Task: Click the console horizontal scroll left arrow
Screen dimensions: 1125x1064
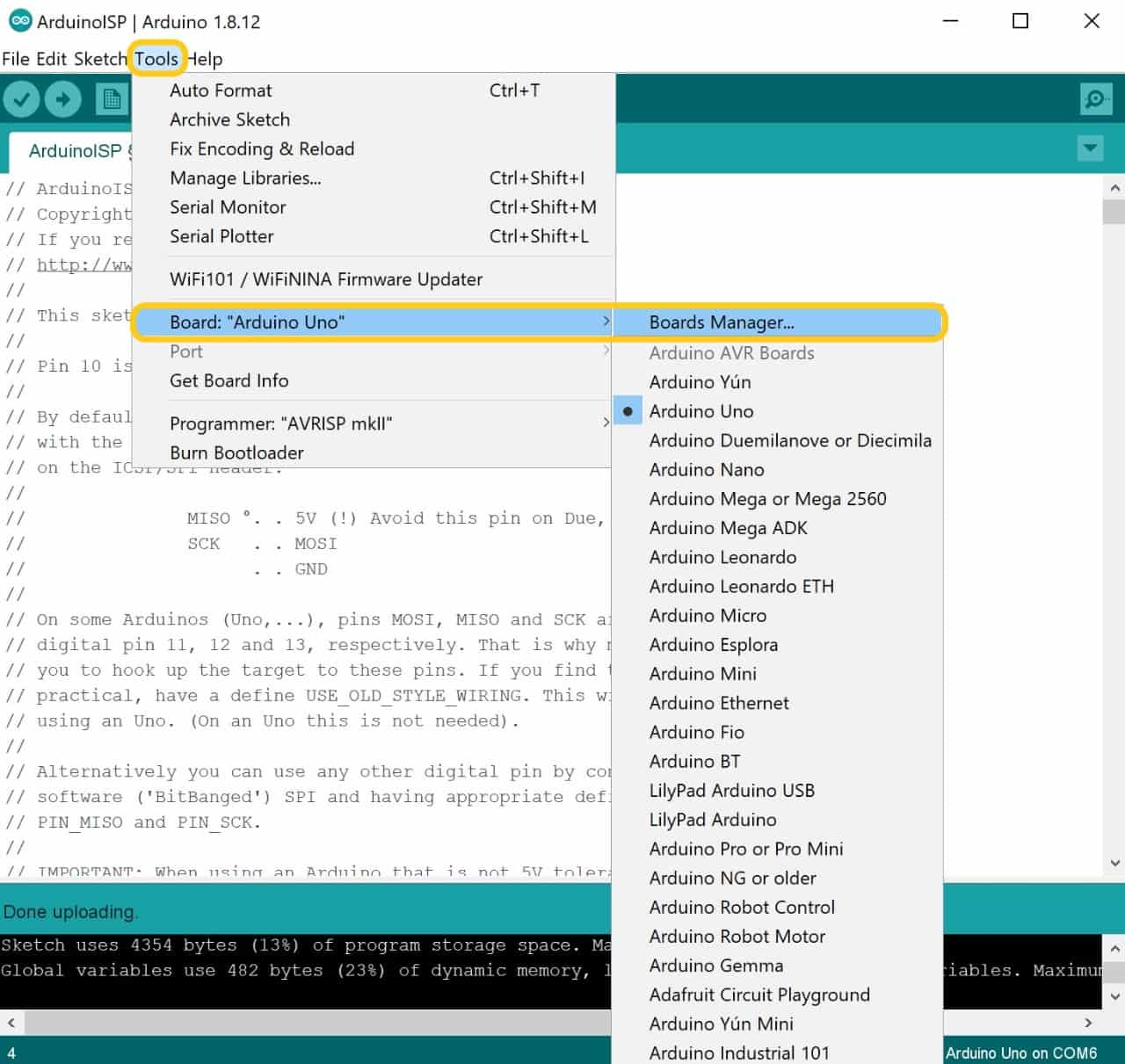Action: [11, 1023]
